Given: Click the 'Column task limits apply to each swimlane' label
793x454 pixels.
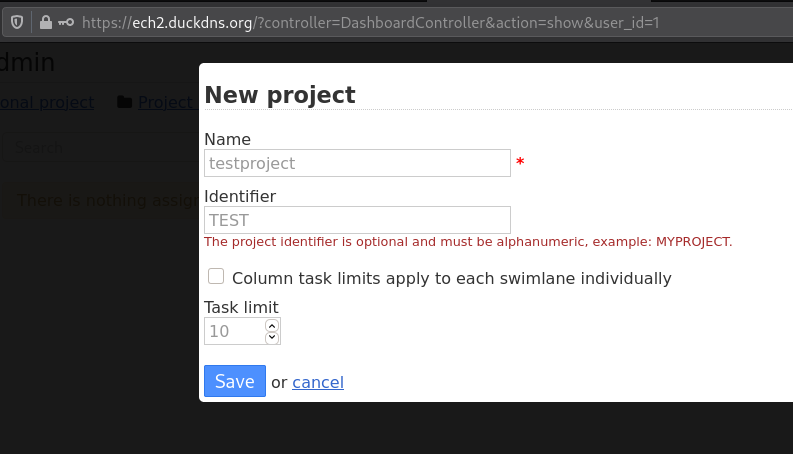Looking at the screenshot, I should (452, 278).
